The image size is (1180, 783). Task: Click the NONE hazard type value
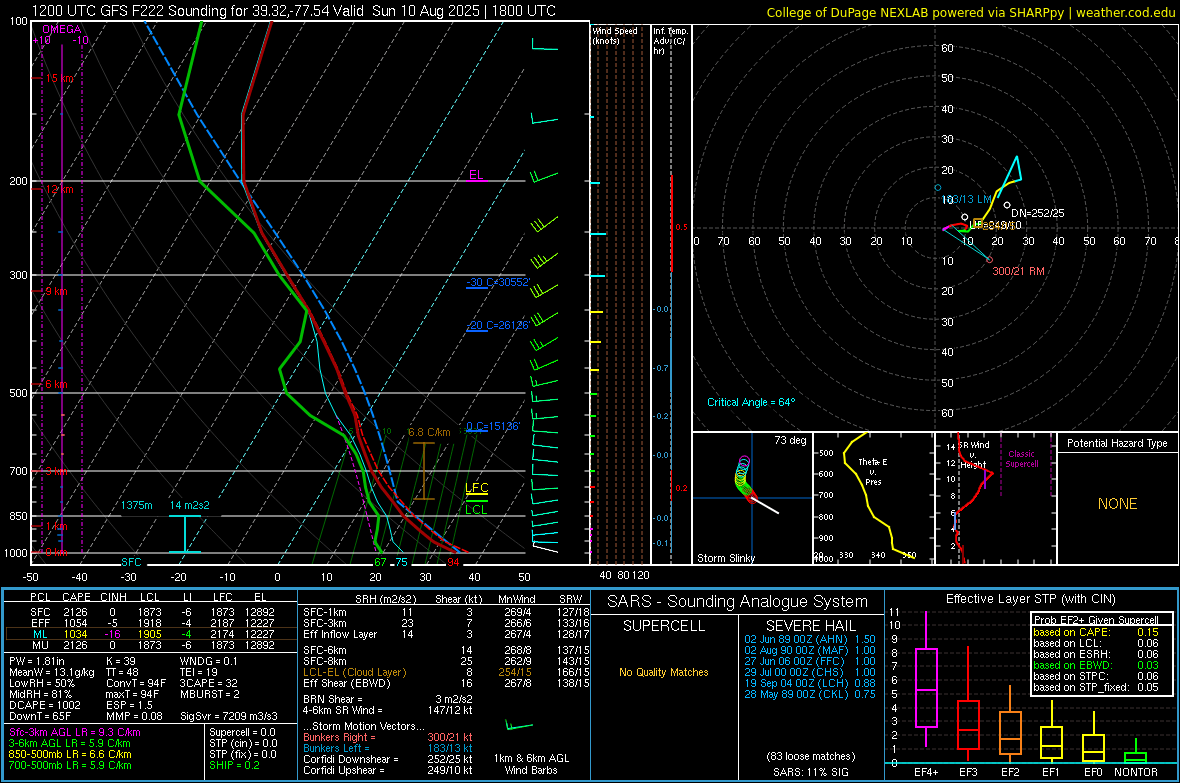coord(1118,504)
